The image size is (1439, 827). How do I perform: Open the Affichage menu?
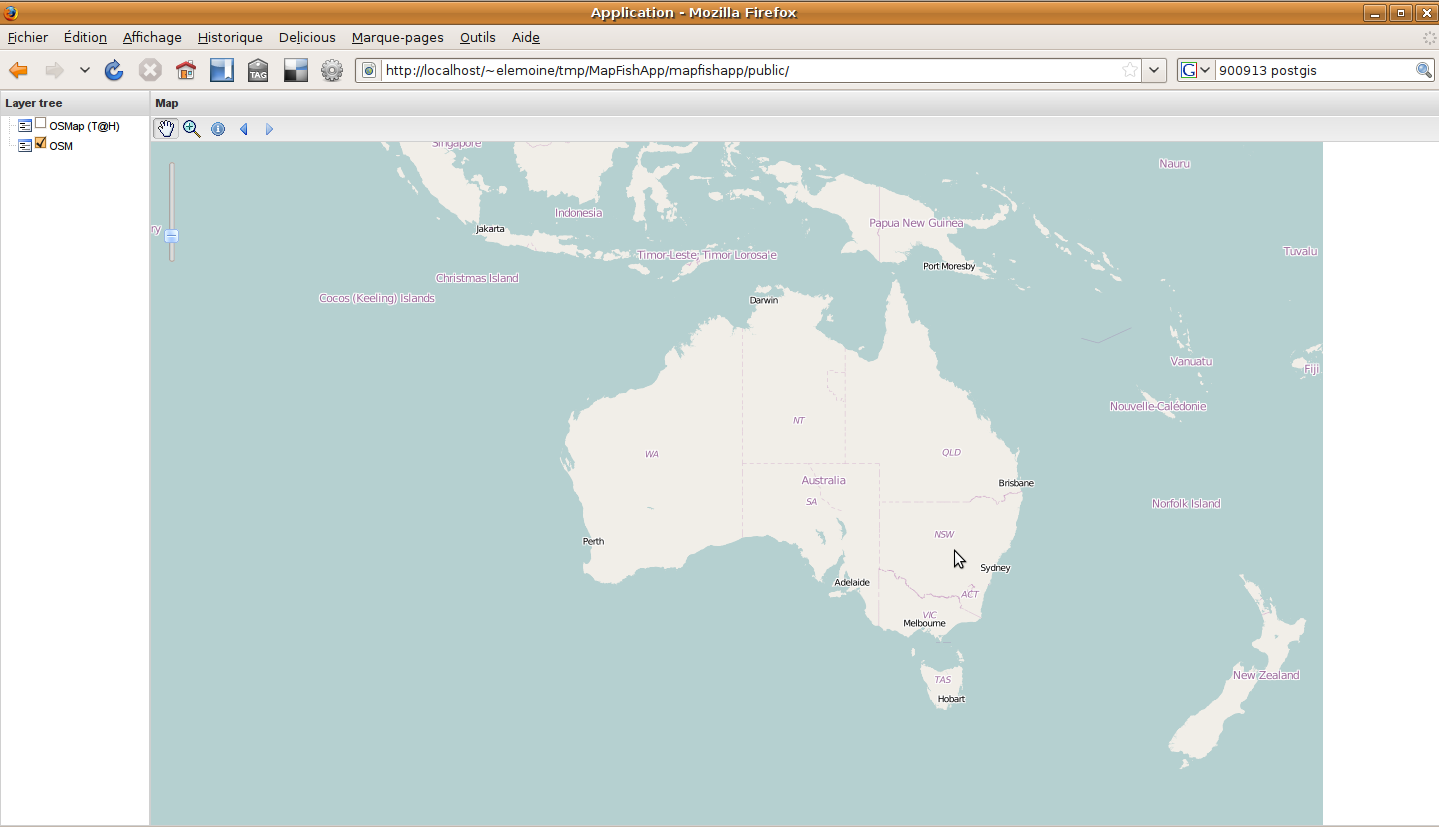pos(152,38)
